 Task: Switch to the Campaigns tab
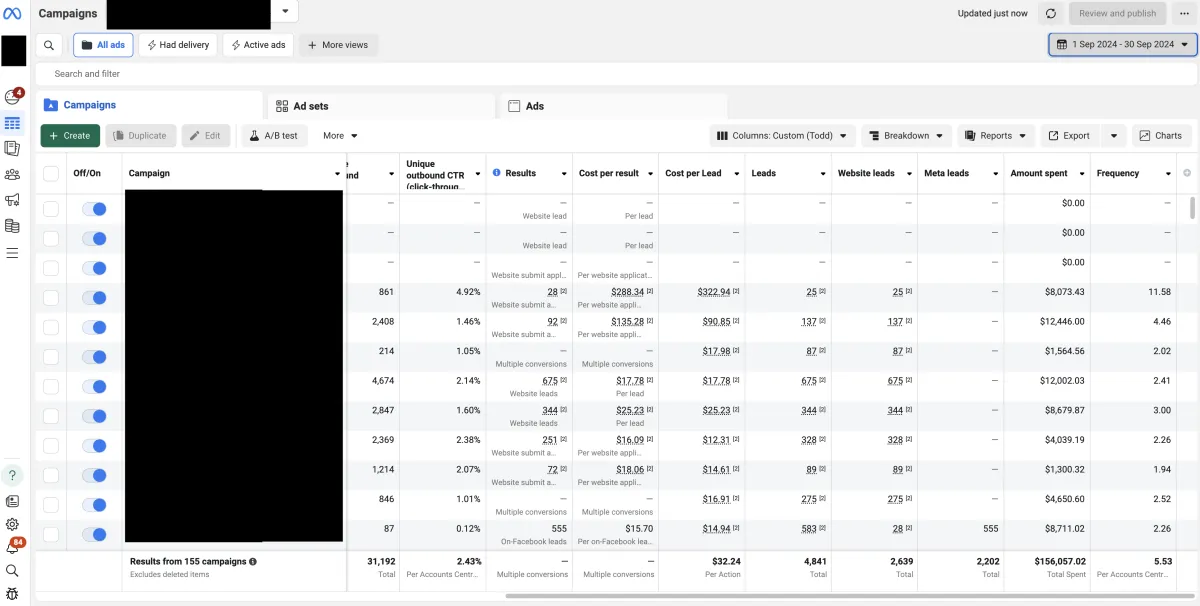[x=150, y=105]
